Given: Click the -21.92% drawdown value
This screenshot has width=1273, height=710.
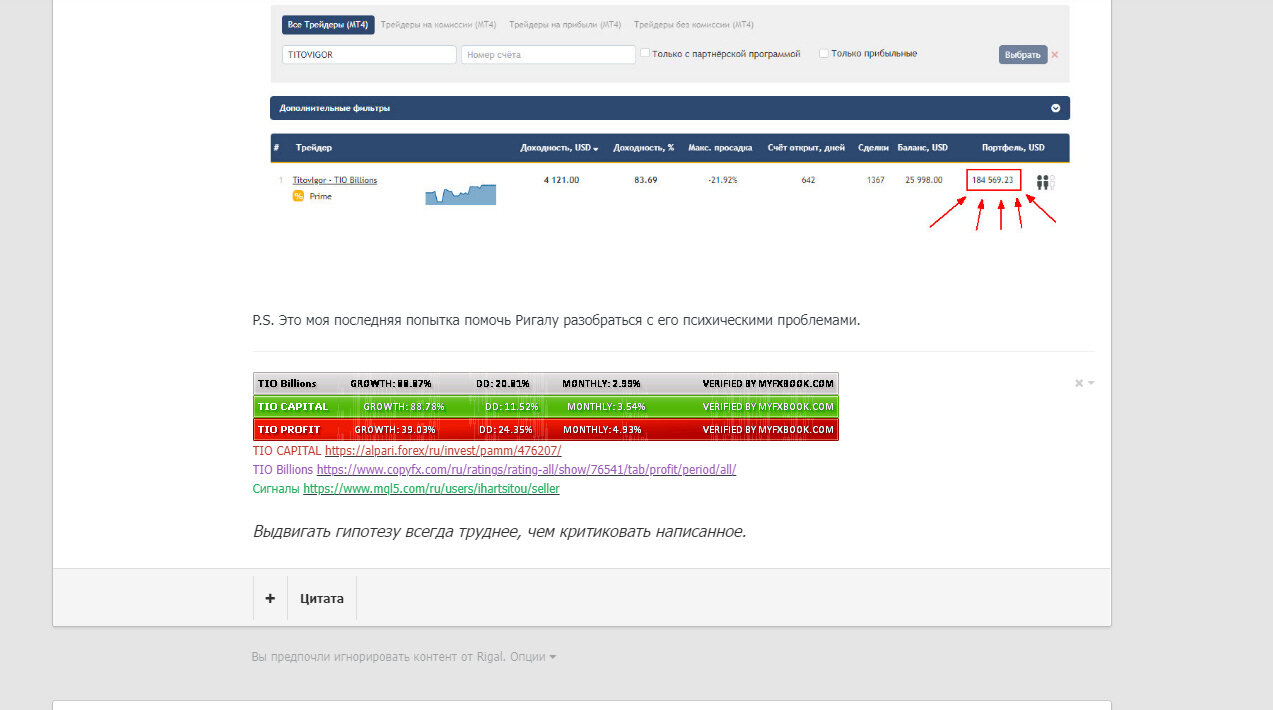Looking at the screenshot, I should (722, 180).
